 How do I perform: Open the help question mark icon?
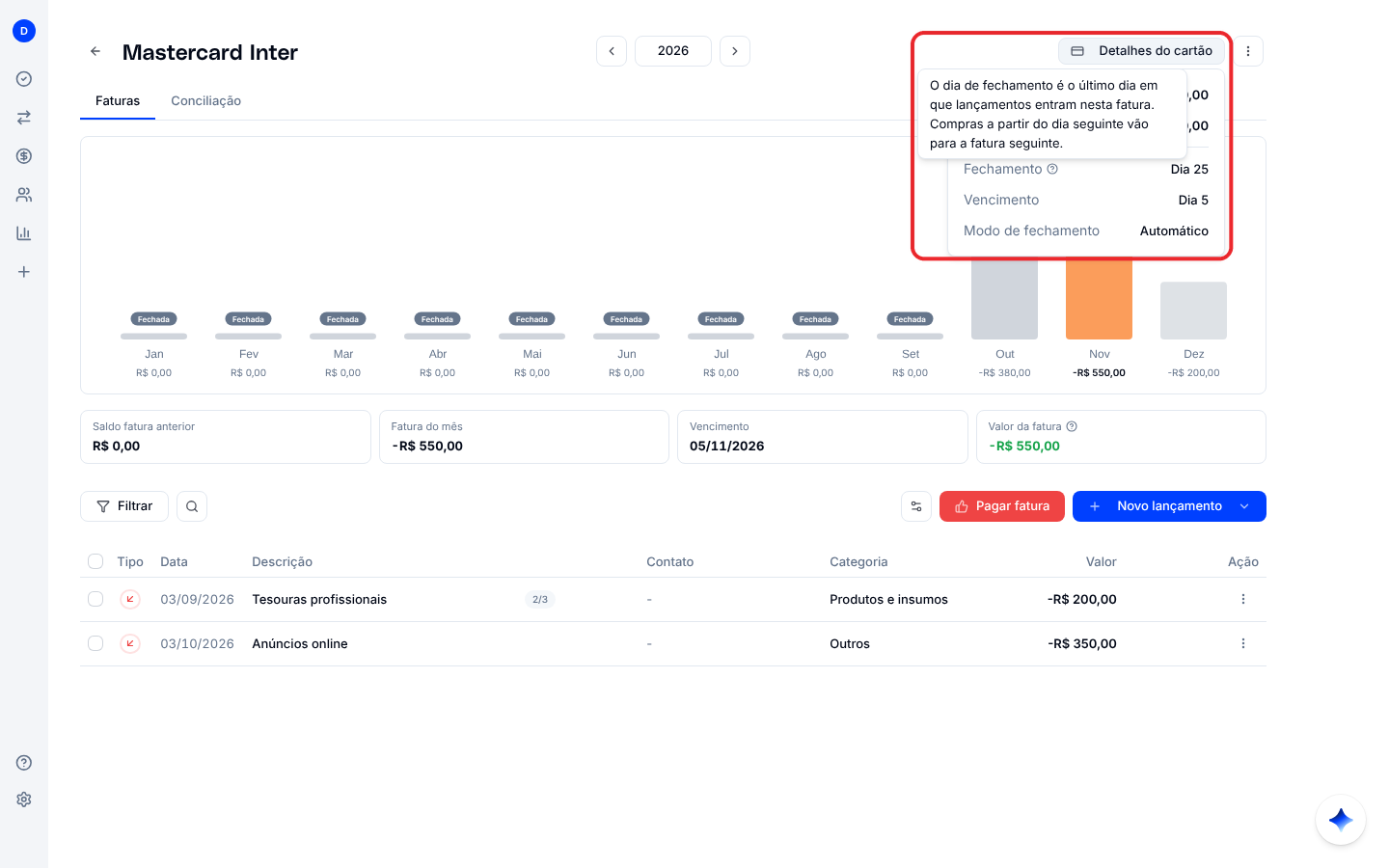point(24,763)
